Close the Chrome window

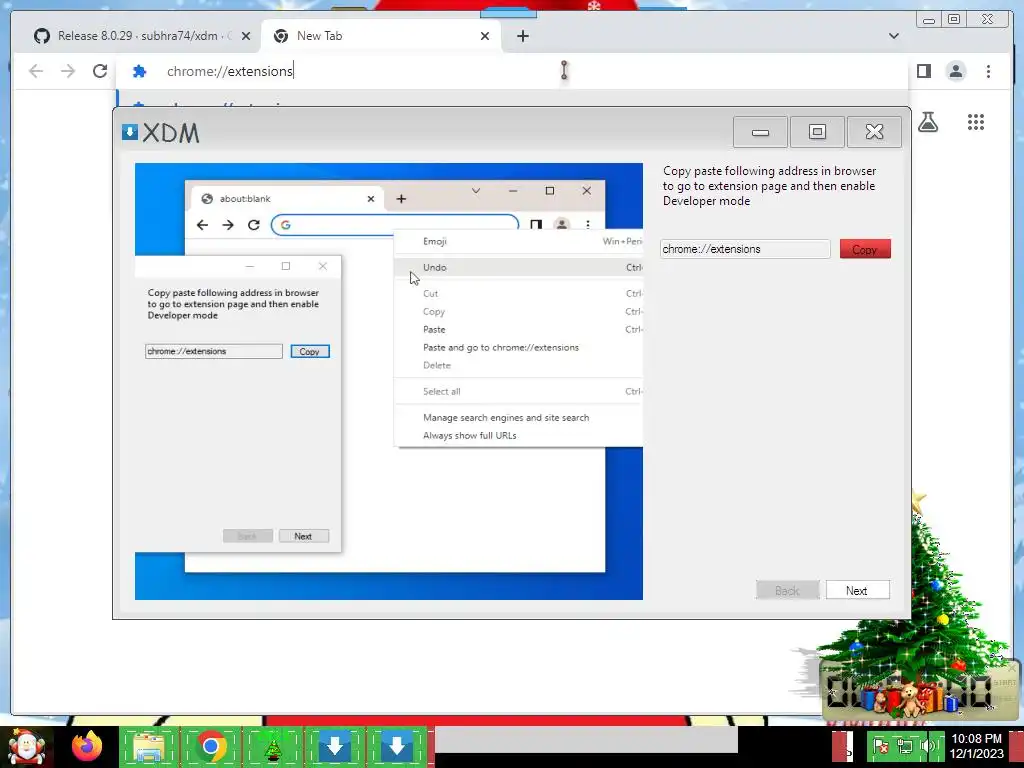pyautogui.click(x=987, y=20)
